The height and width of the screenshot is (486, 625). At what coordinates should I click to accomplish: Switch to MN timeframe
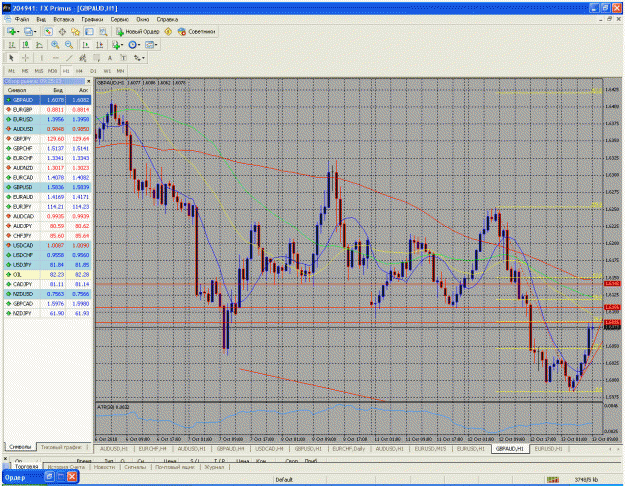[120, 71]
